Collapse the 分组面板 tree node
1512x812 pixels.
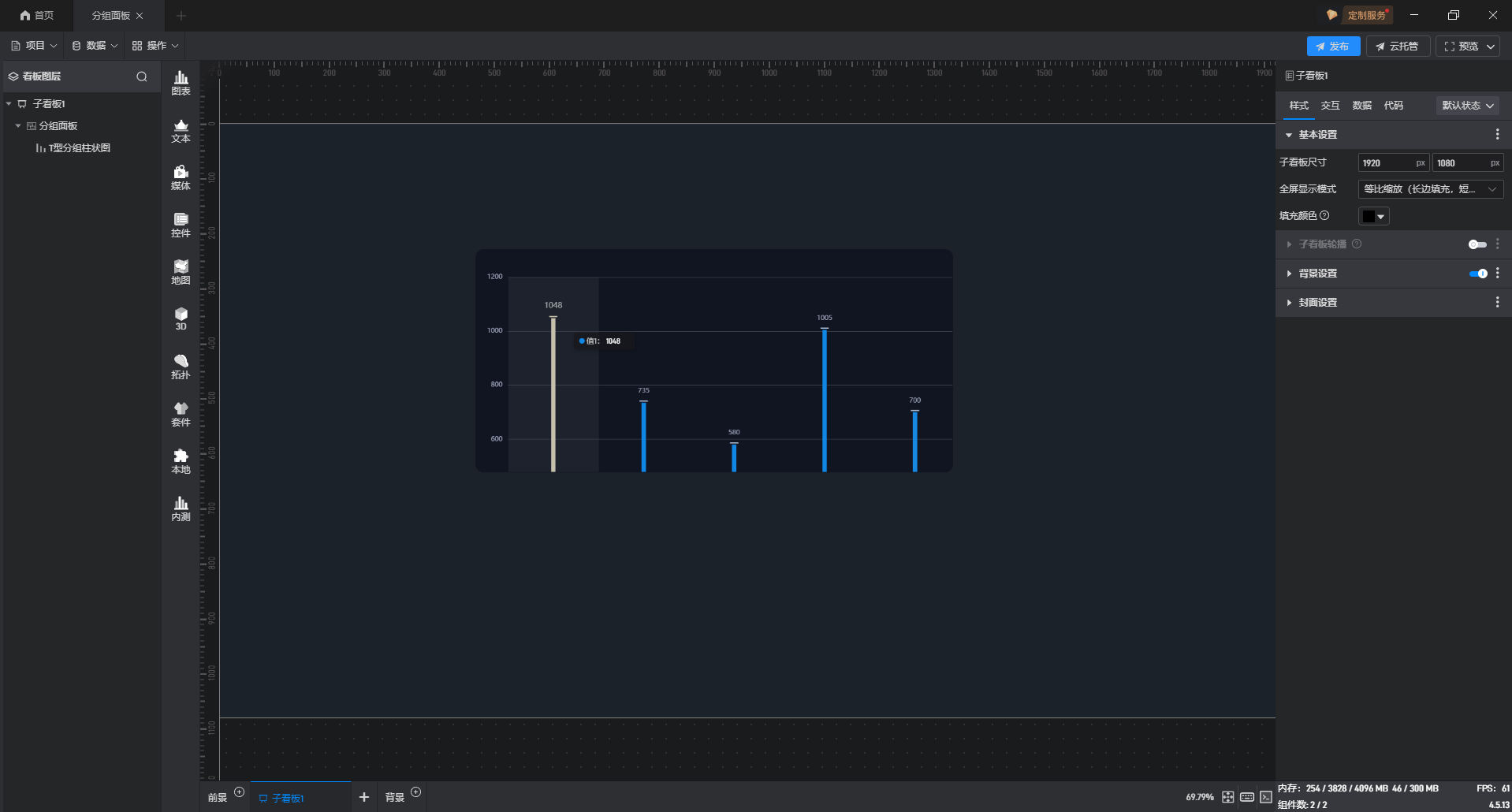click(18, 126)
